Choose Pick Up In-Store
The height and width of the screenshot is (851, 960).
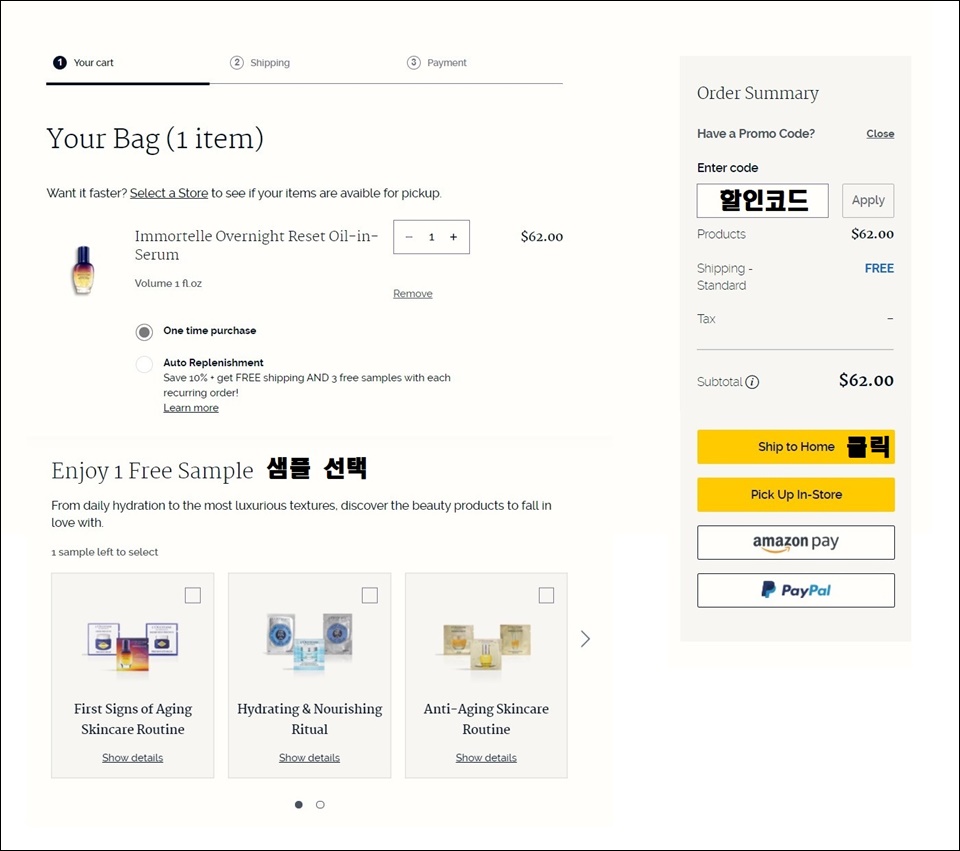coord(796,495)
